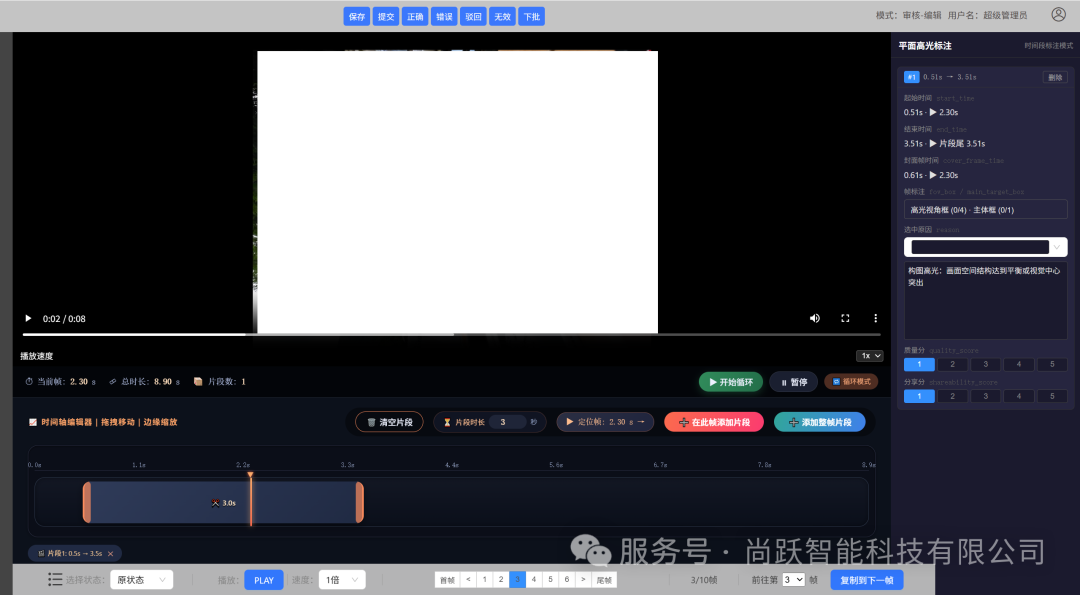The image size is (1080, 595).
Task: Play the video with the player play icon
Action: (28, 319)
